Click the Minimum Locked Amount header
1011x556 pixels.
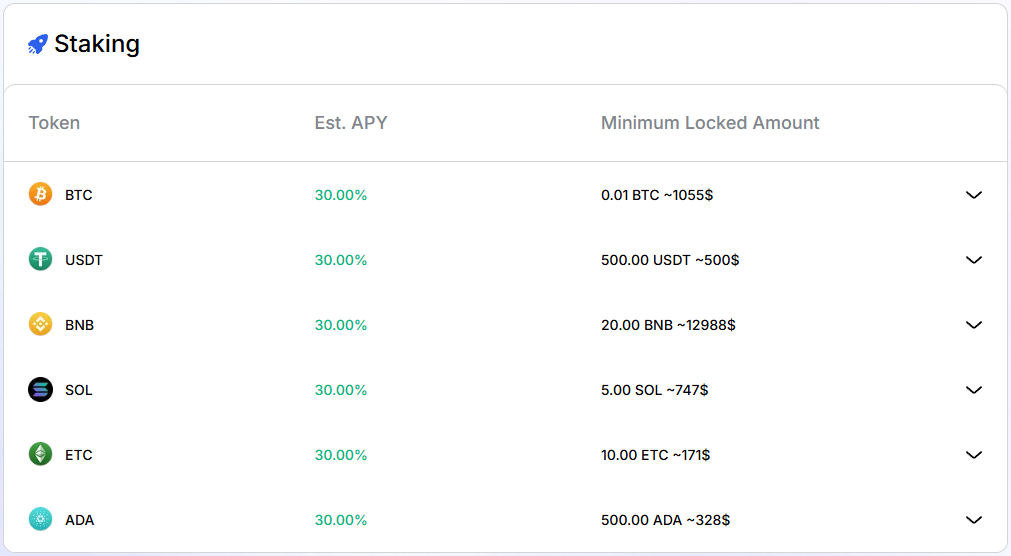(x=710, y=123)
